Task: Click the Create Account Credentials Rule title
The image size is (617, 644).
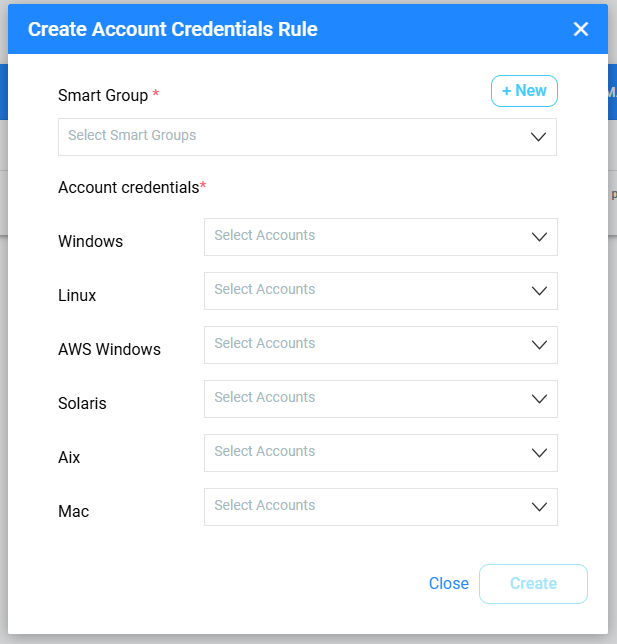Action: pos(173,29)
